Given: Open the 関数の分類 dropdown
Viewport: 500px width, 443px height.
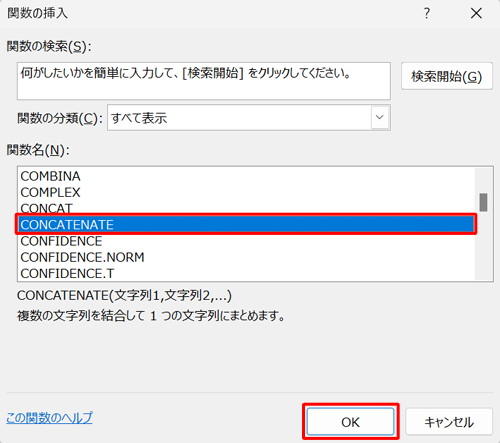Looking at the screenshot, I should click(x=249, y=118).
